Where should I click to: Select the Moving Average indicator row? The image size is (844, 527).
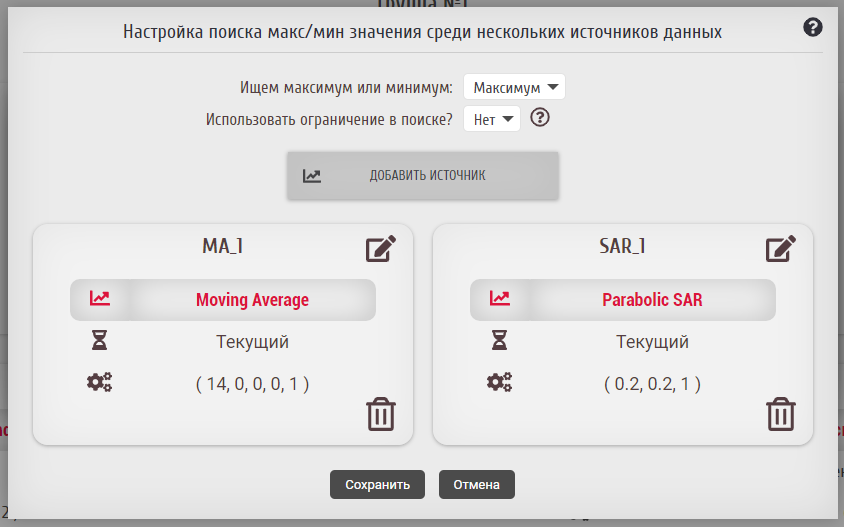click(x=252, y=300)
